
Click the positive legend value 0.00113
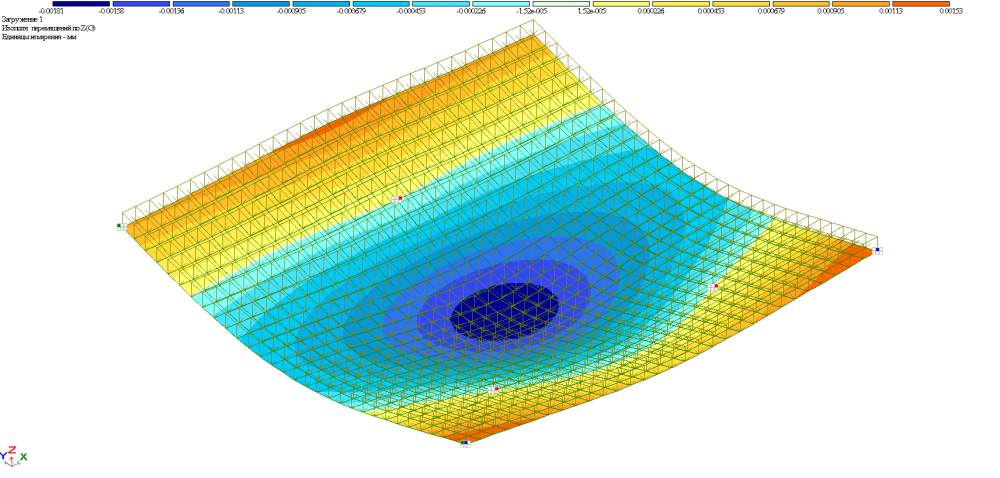tap(890, 11)
